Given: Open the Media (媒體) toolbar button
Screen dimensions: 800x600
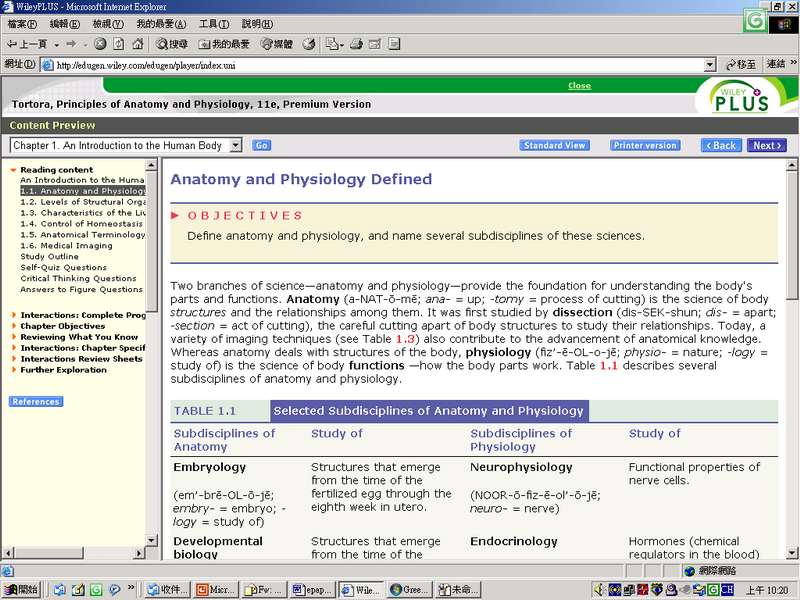Looking at the screenshot, I should coord(277,44).
